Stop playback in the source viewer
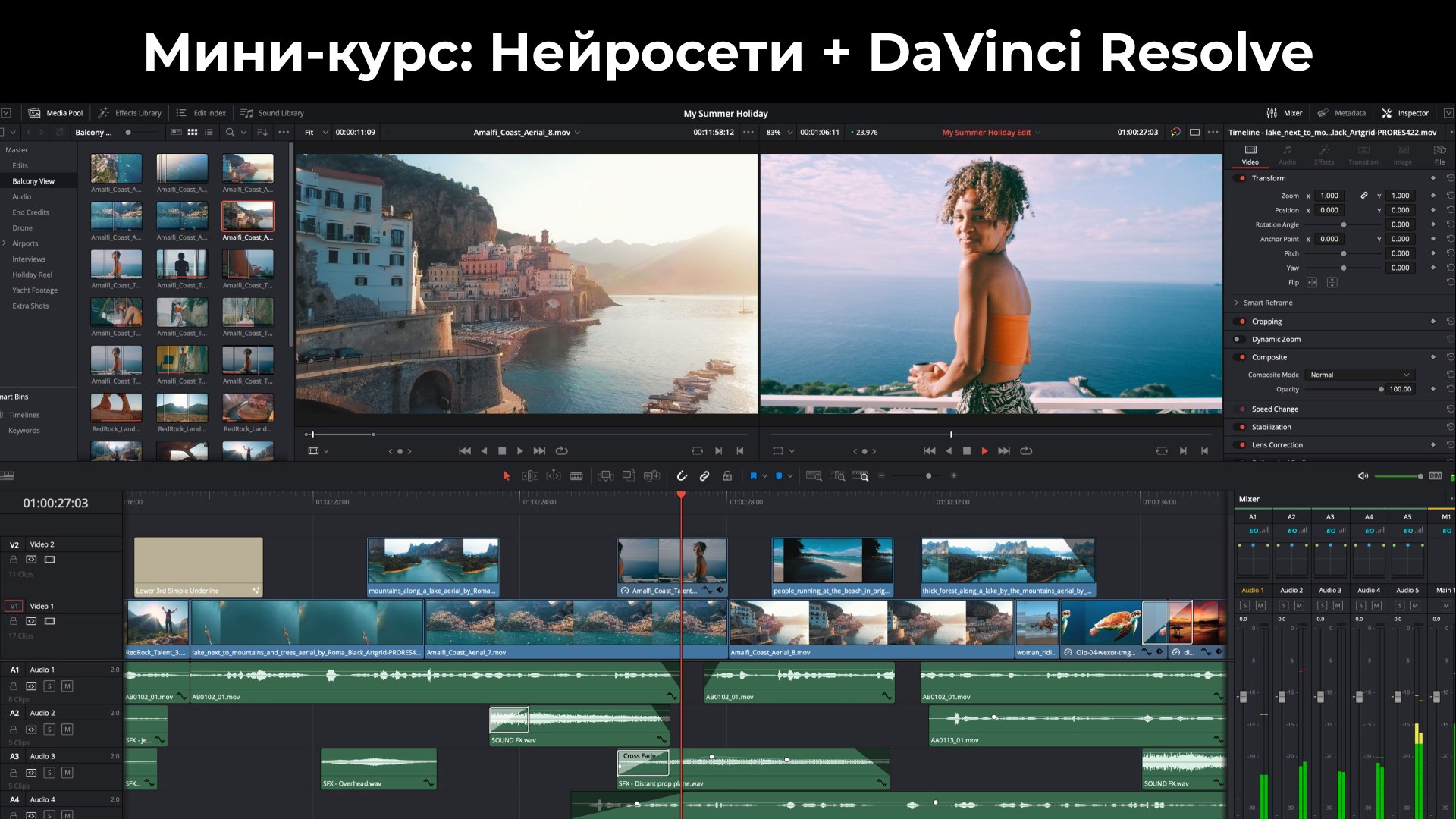 [502, 451]
